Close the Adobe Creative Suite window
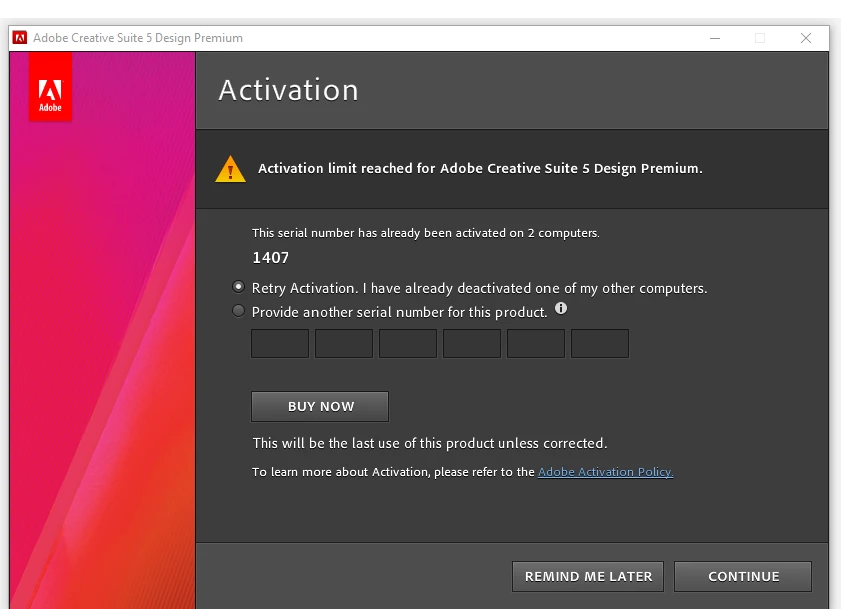 click(x=805, y=38)
